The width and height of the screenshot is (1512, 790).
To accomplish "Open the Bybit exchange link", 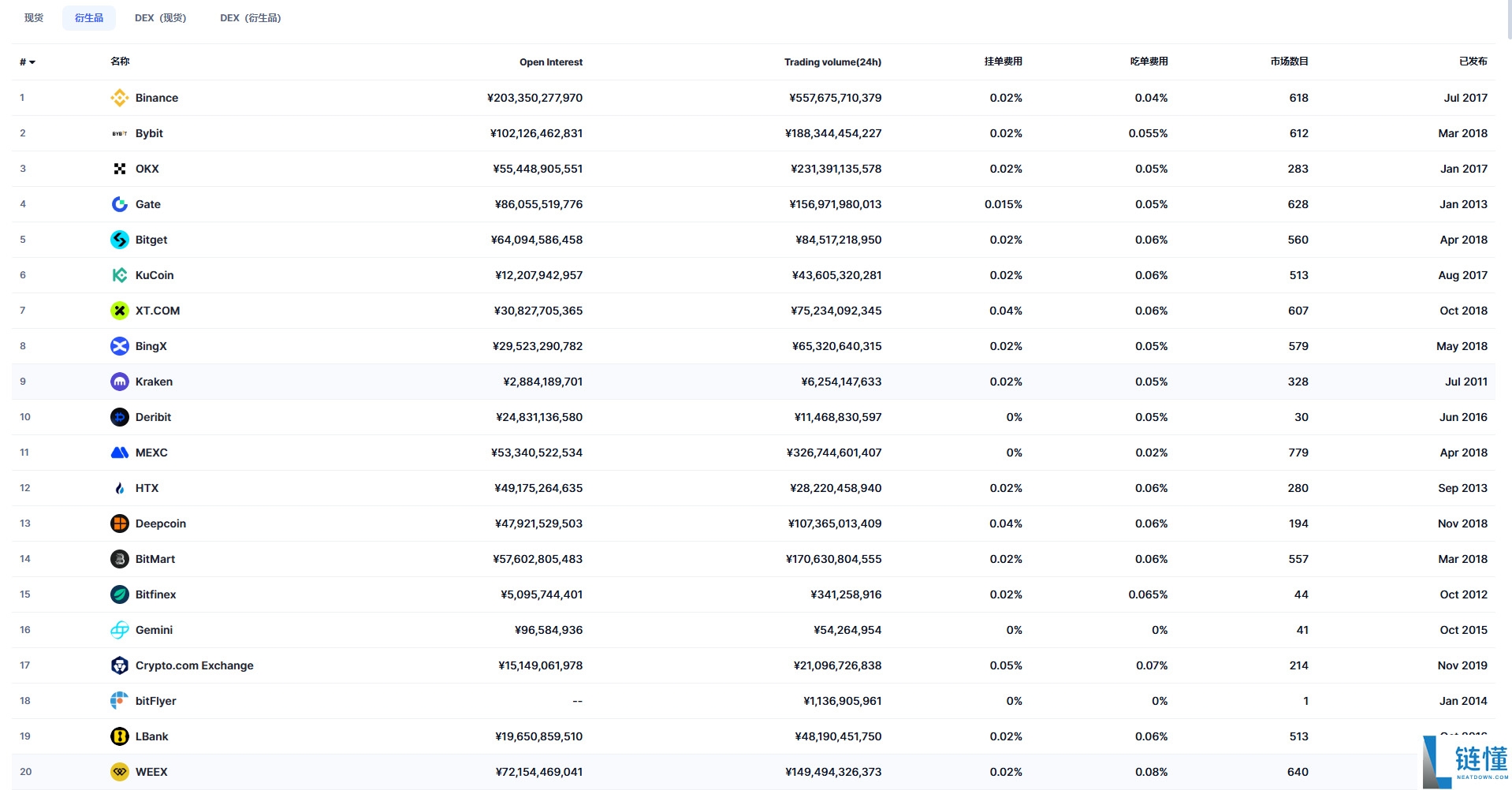I will click(x=149, y=133).
